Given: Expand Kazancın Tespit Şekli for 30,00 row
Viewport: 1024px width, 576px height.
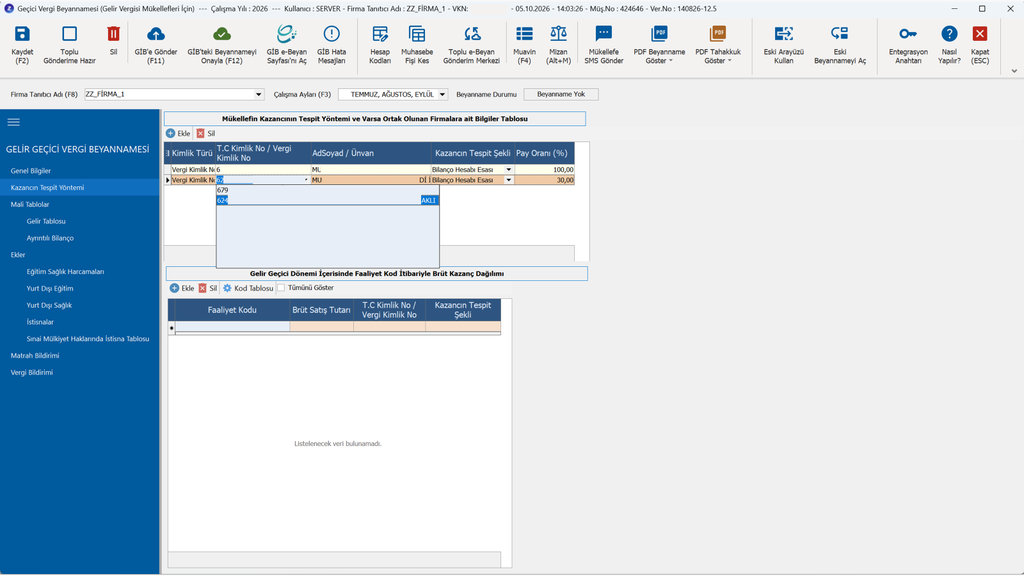Looking at the screenshot, I should click(509, 180).
